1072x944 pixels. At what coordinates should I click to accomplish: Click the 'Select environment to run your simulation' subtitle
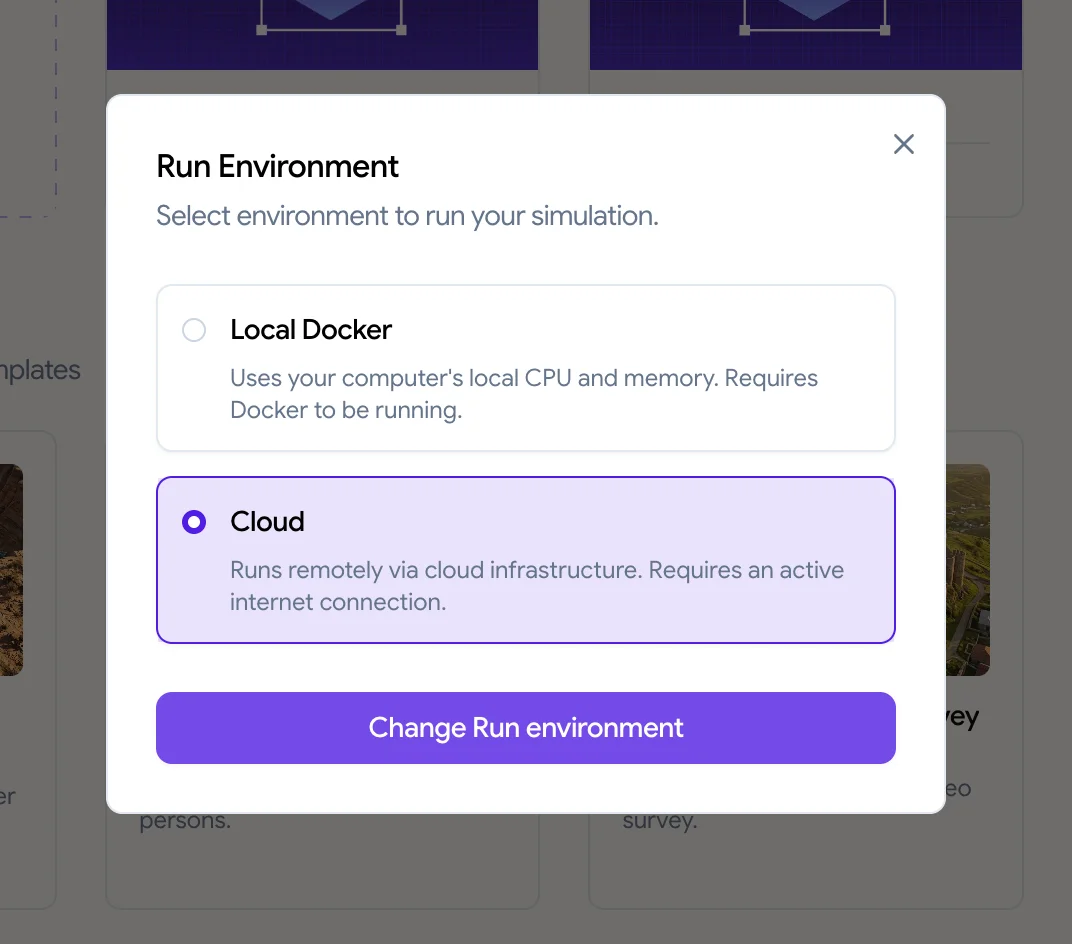click(407, 216)
